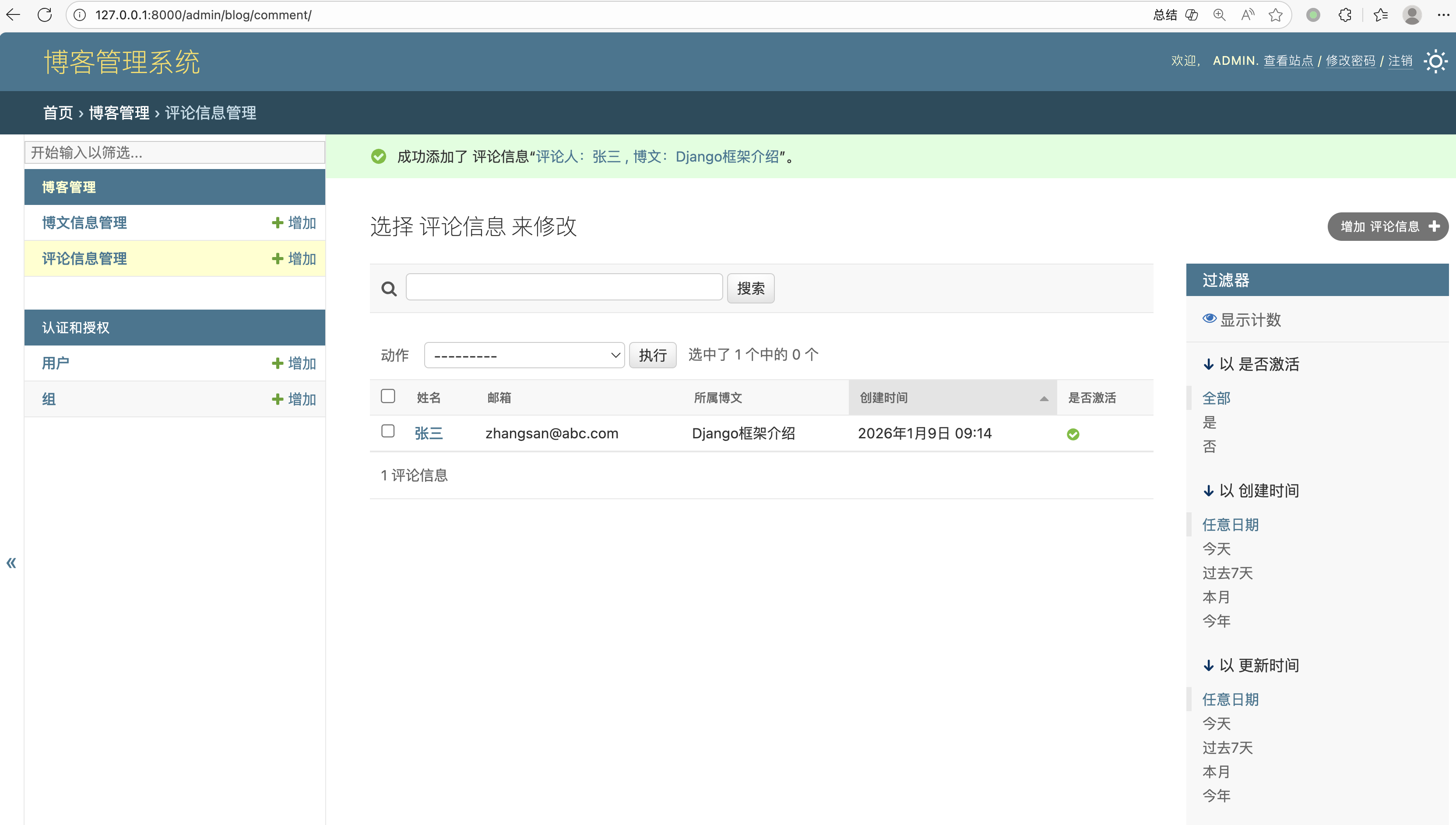Open 用户 in the sidebar

56,363
